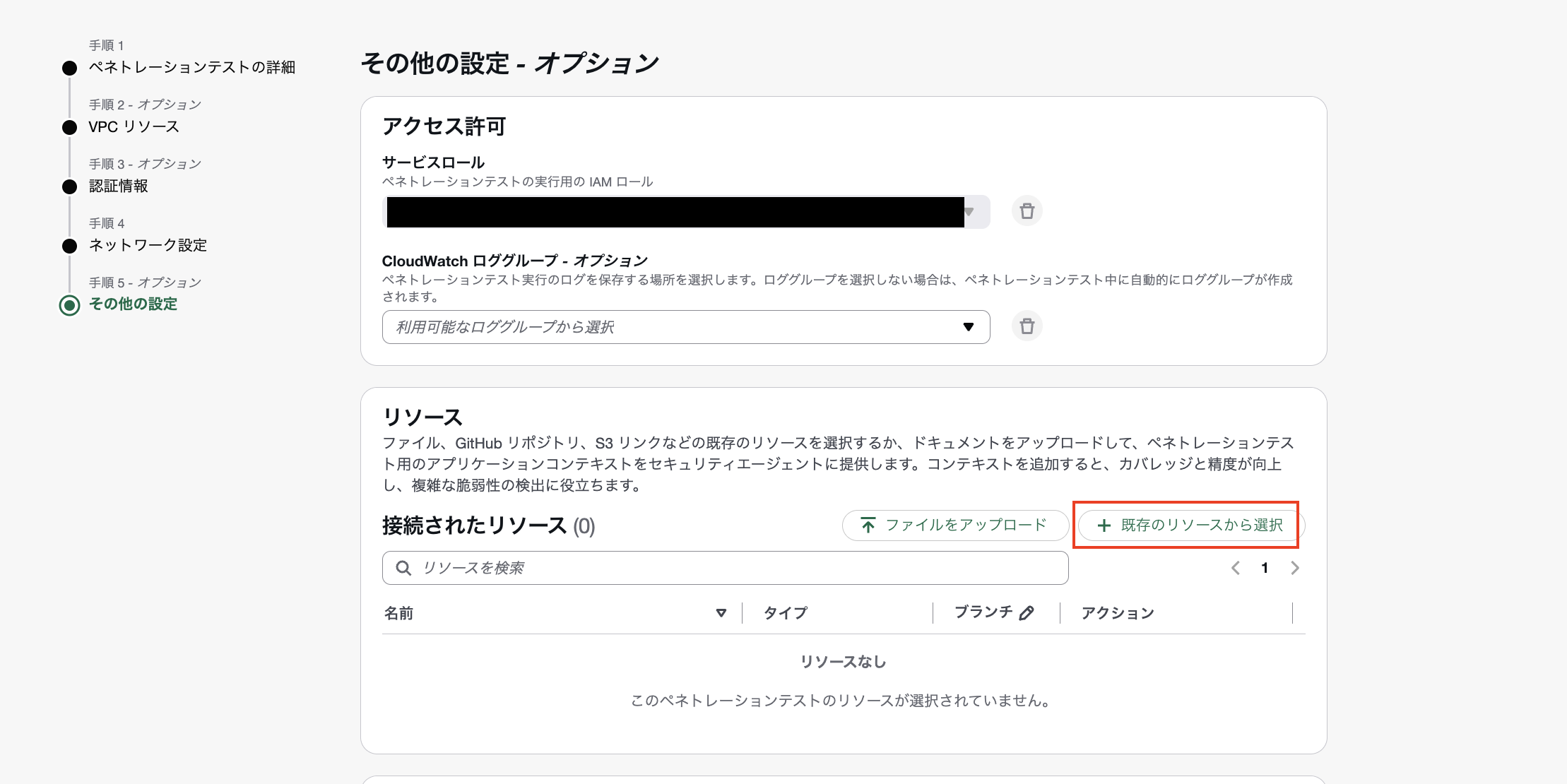Delete the selected service role via trash icon

point(1027,210)
